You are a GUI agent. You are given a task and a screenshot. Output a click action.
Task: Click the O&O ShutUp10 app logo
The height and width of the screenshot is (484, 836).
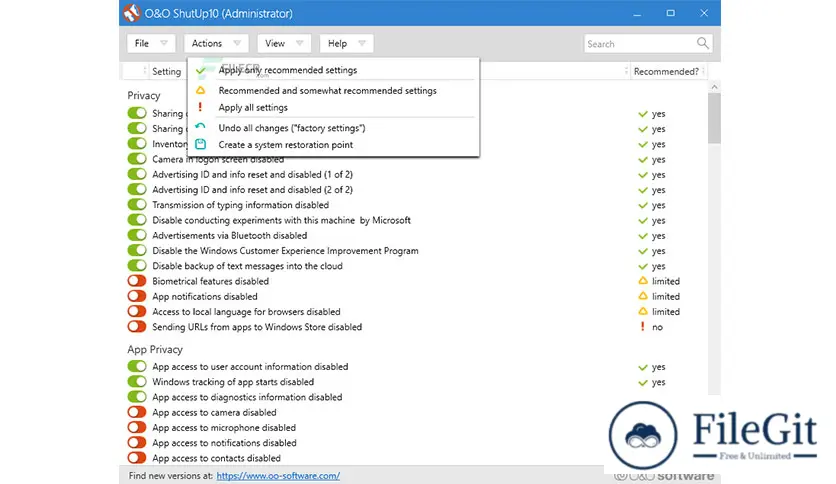tap(132, 13)
